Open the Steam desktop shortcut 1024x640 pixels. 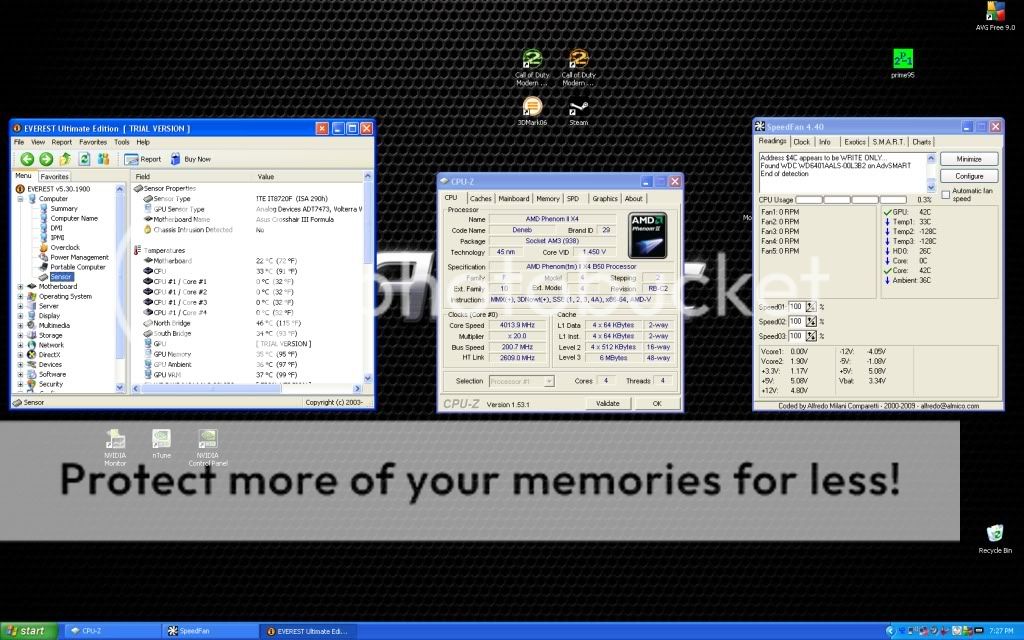[x=579, y=112]
